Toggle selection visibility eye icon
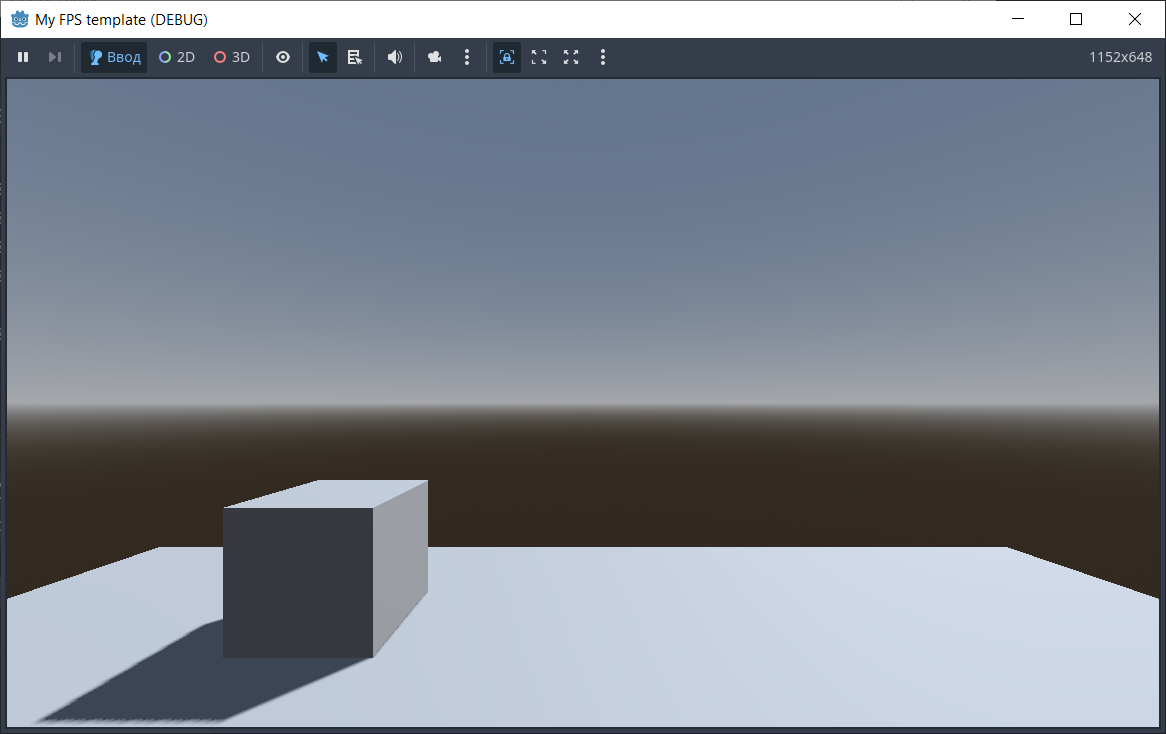 [x=283, y=58]
